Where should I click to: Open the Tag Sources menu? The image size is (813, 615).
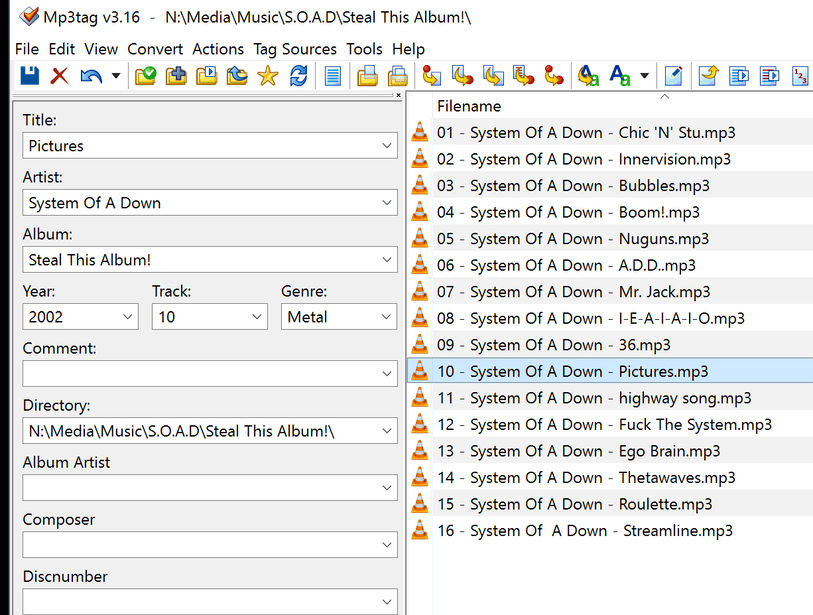click(x=295, y=49)
